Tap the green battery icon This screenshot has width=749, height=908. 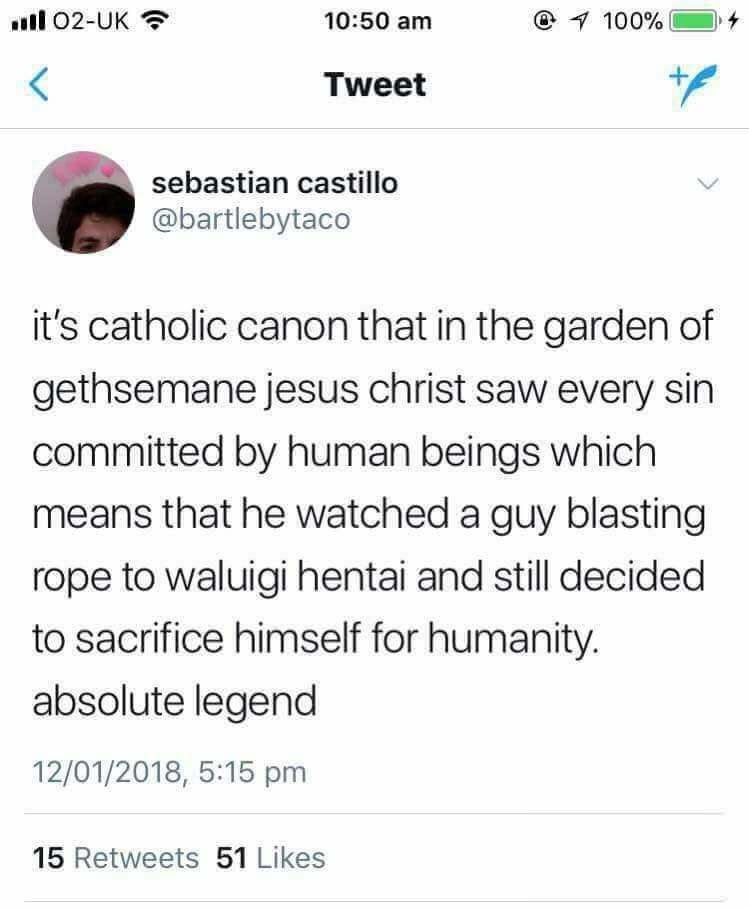(694, 22)
